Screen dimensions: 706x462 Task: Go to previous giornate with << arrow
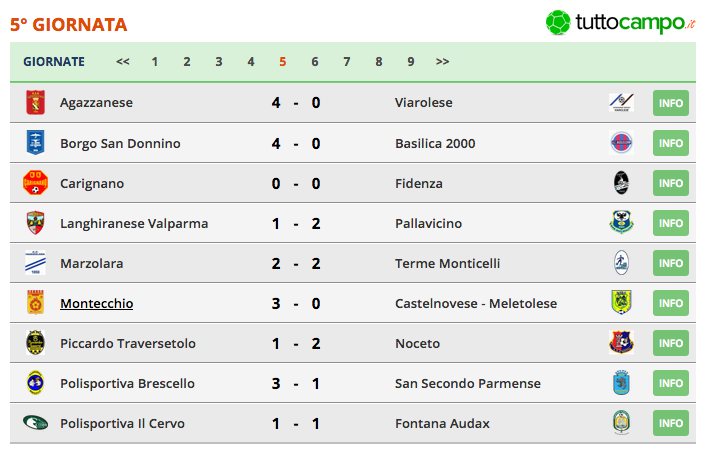[123, 62]
